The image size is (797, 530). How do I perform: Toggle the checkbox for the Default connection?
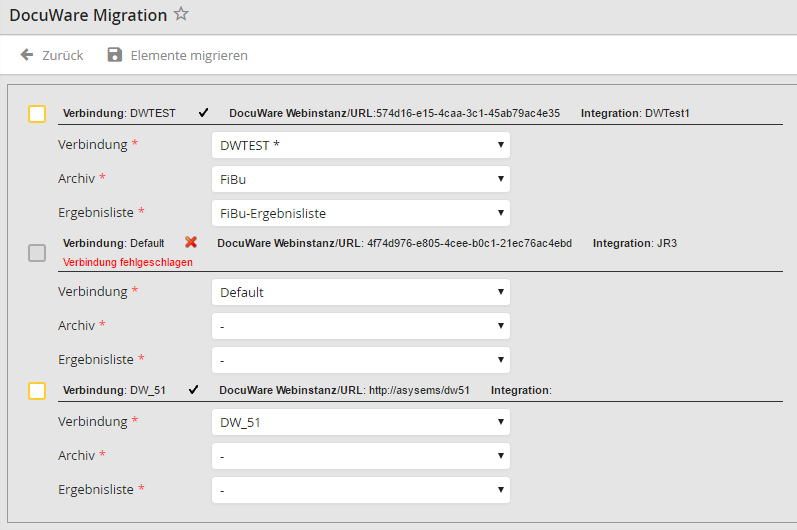[37, 253]
